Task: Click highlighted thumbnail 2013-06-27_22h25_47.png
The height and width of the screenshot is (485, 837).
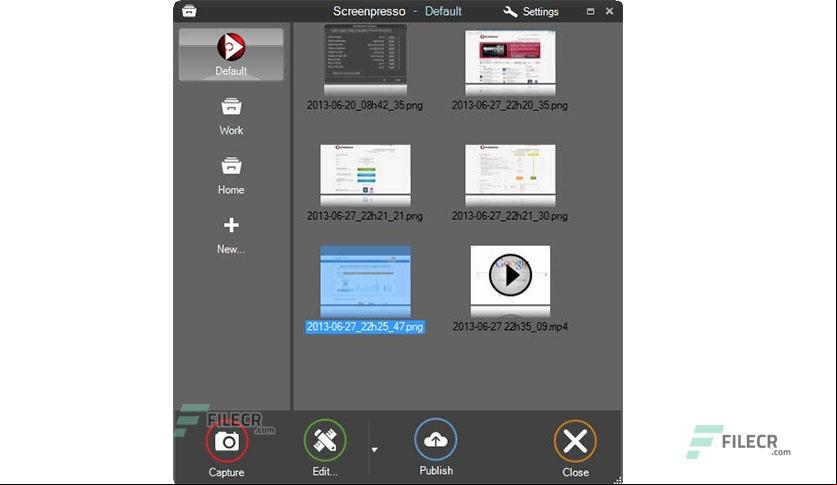Action: [x=366, y=282]
